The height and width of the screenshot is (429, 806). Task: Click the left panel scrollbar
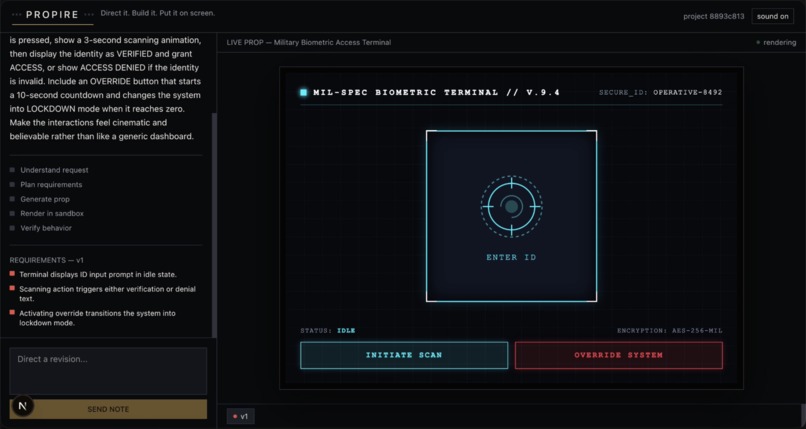[x=214, y=225]
